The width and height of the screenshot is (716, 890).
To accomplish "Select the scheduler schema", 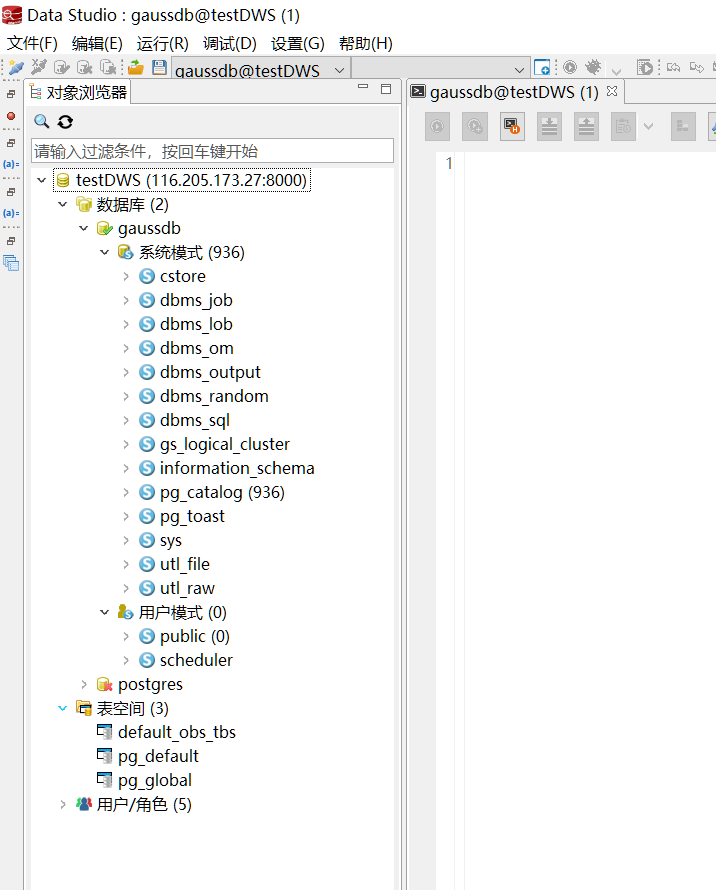I will [x=196, y=660].
